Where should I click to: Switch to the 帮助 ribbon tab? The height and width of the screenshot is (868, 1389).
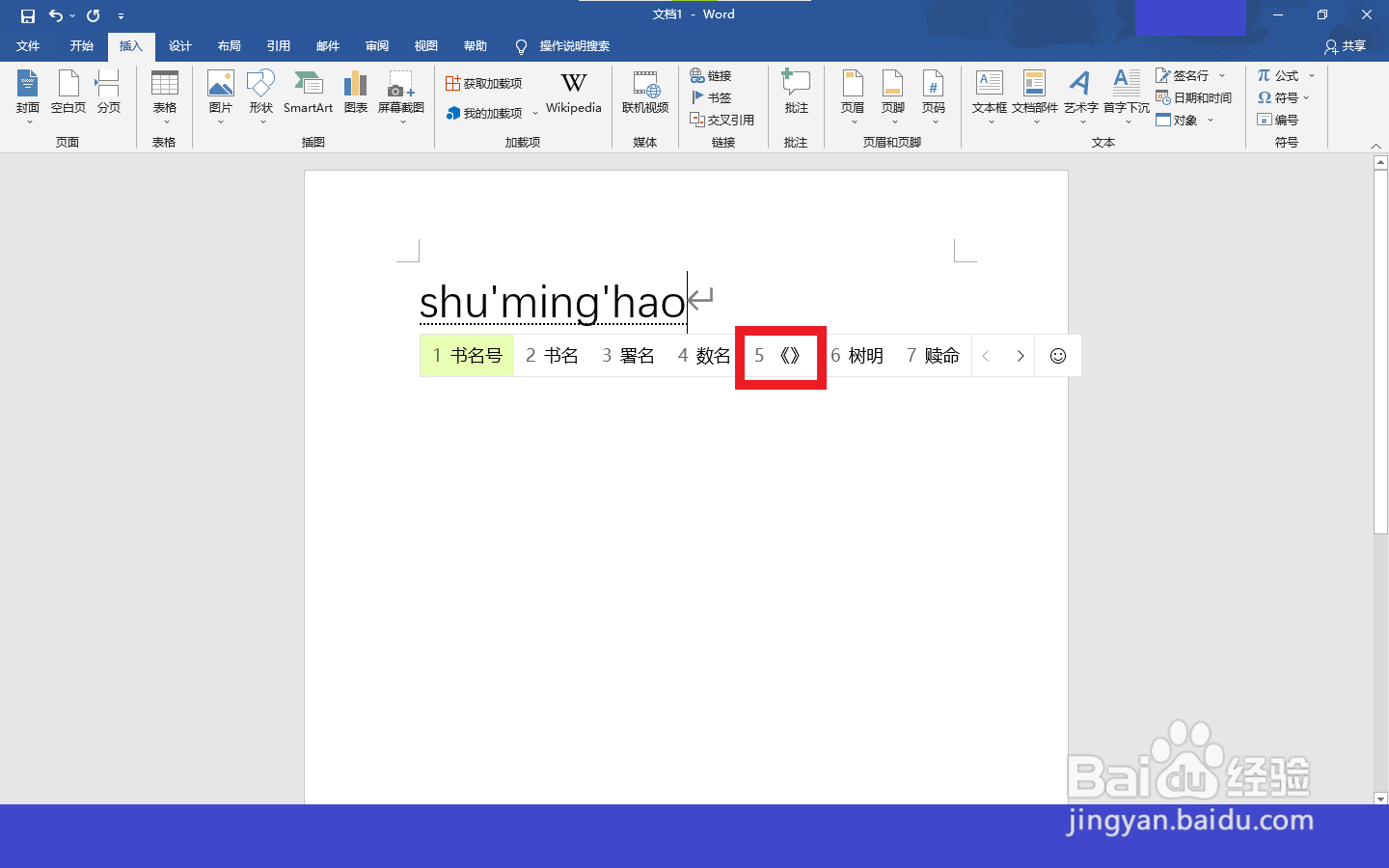(476, 46)
